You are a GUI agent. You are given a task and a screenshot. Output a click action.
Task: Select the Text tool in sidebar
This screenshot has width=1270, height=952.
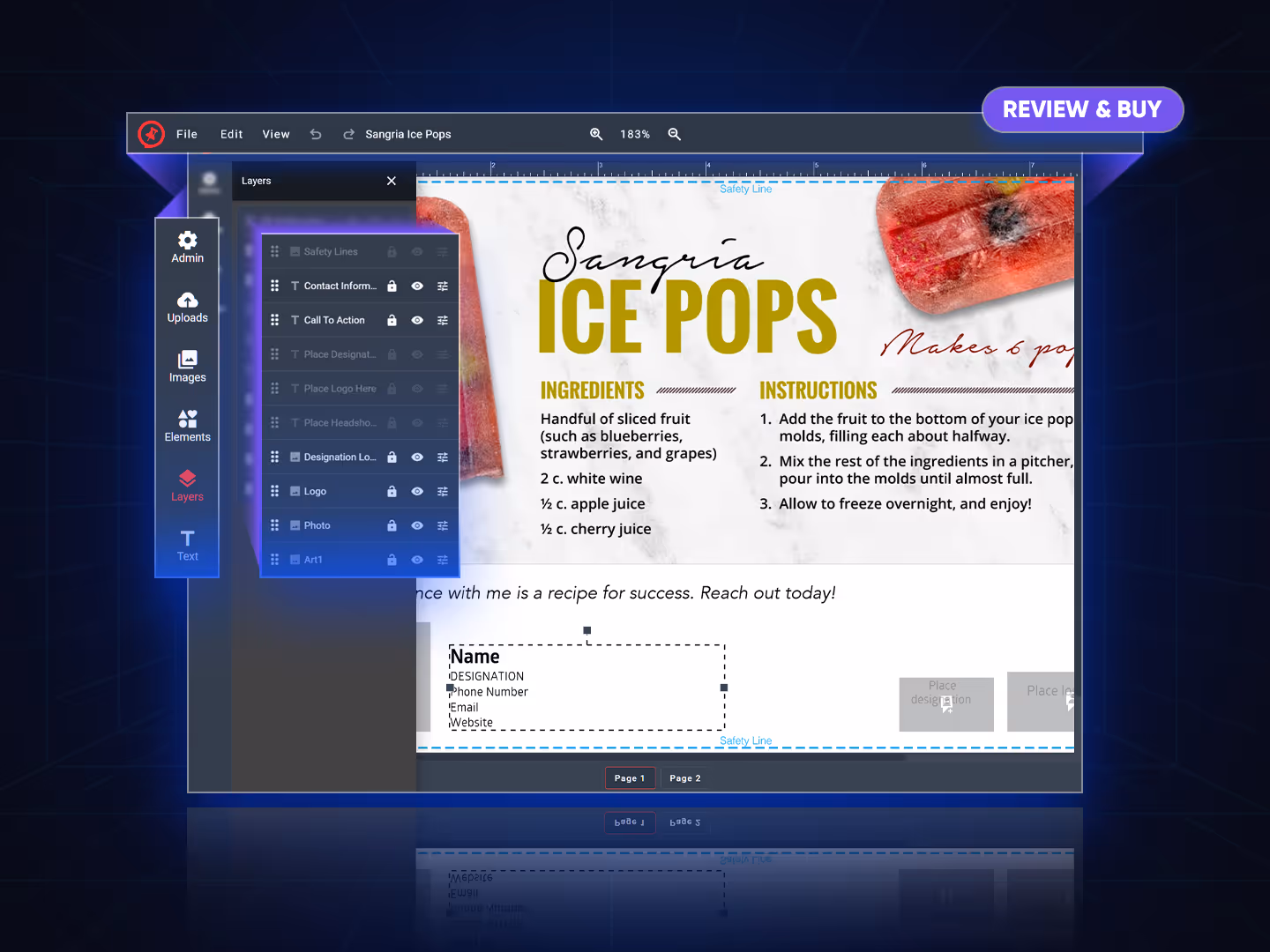(187, 545)
